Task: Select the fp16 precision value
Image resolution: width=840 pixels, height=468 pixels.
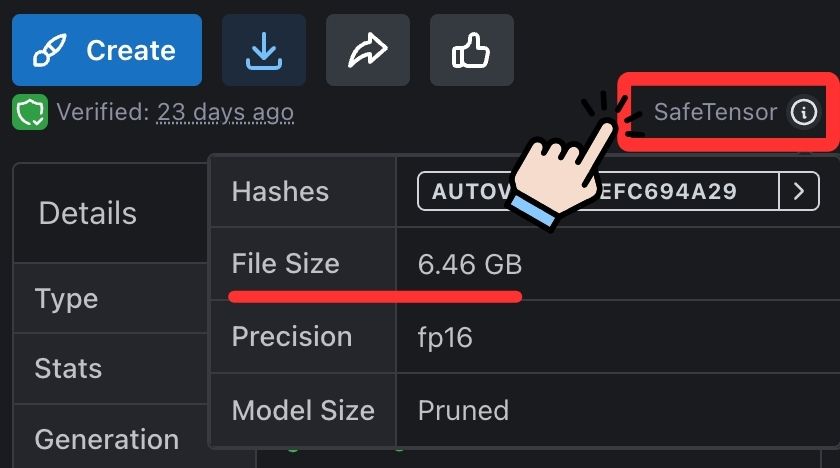Action: 445,337
